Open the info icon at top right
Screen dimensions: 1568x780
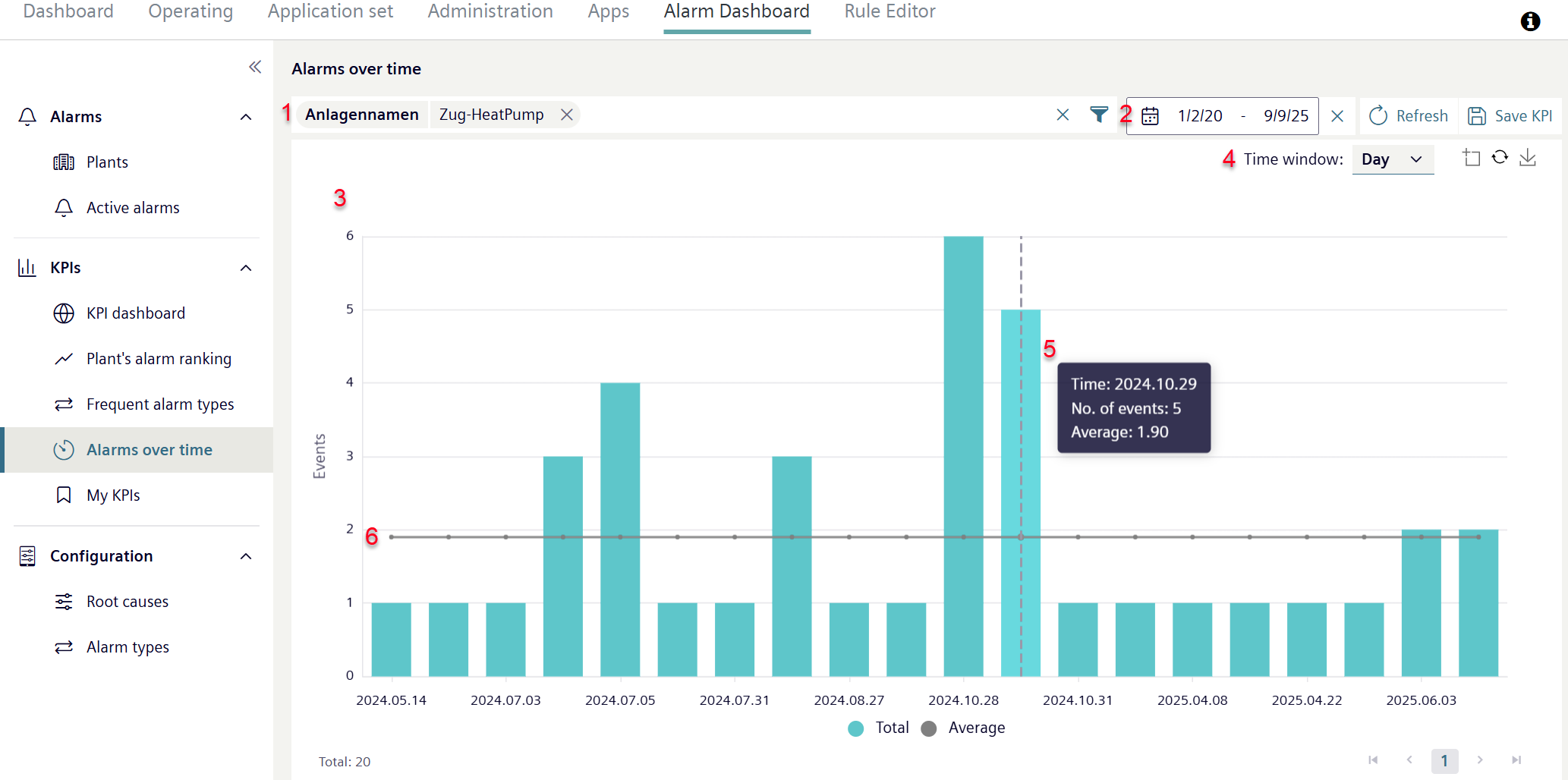1530,21
